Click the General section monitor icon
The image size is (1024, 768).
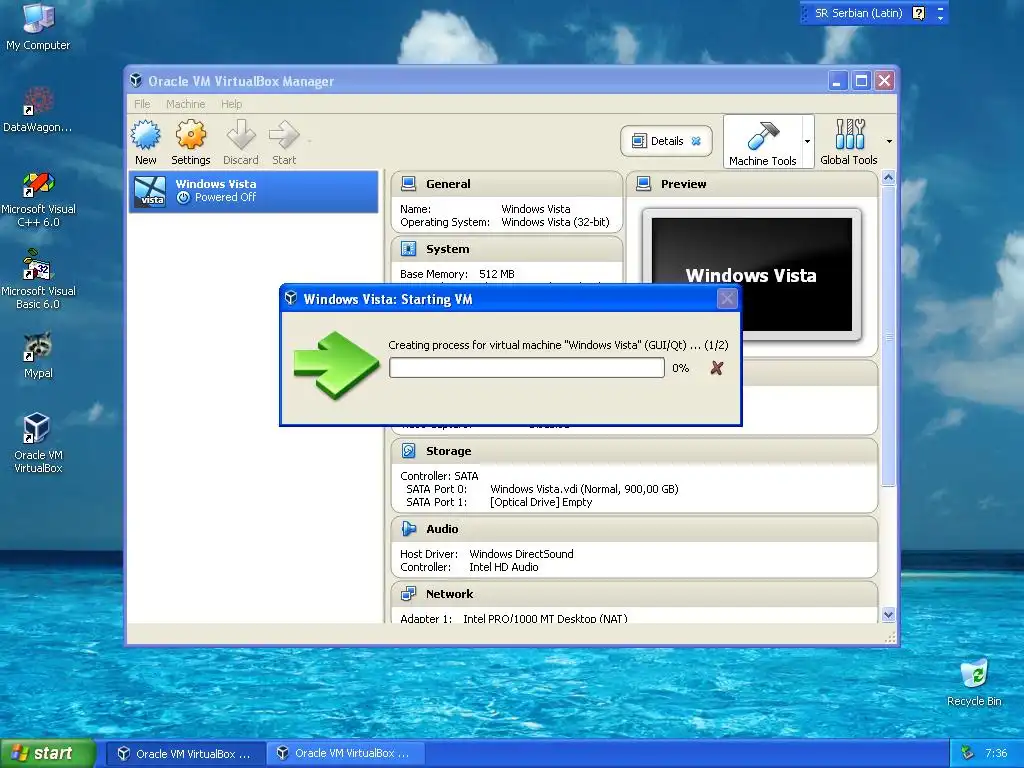click(409, 184)
